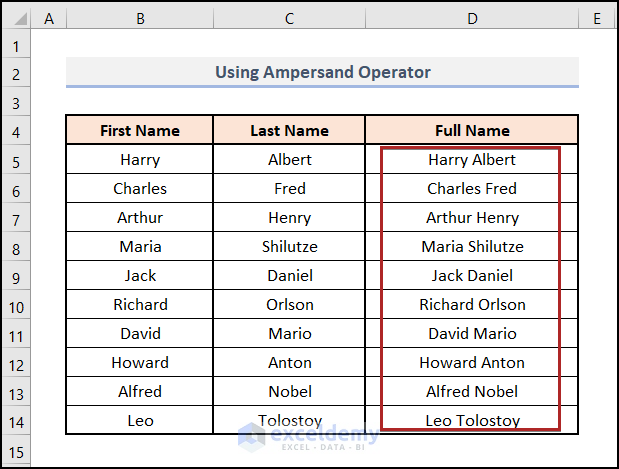Select the 'Shilutze' last name cell
The width and height of the screenshot is (619, 469).
(289, 247)
